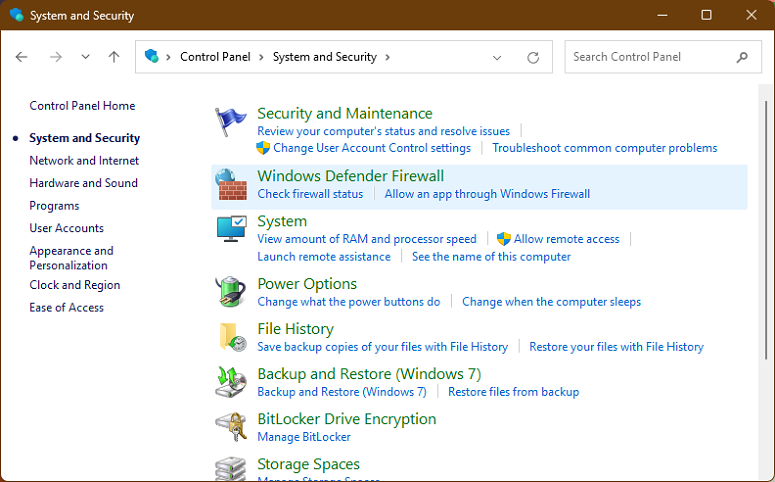This screenshot has height=482, width=775.
Task: Click Allow an app through Windows Firewall
Action: click(487, 194)
